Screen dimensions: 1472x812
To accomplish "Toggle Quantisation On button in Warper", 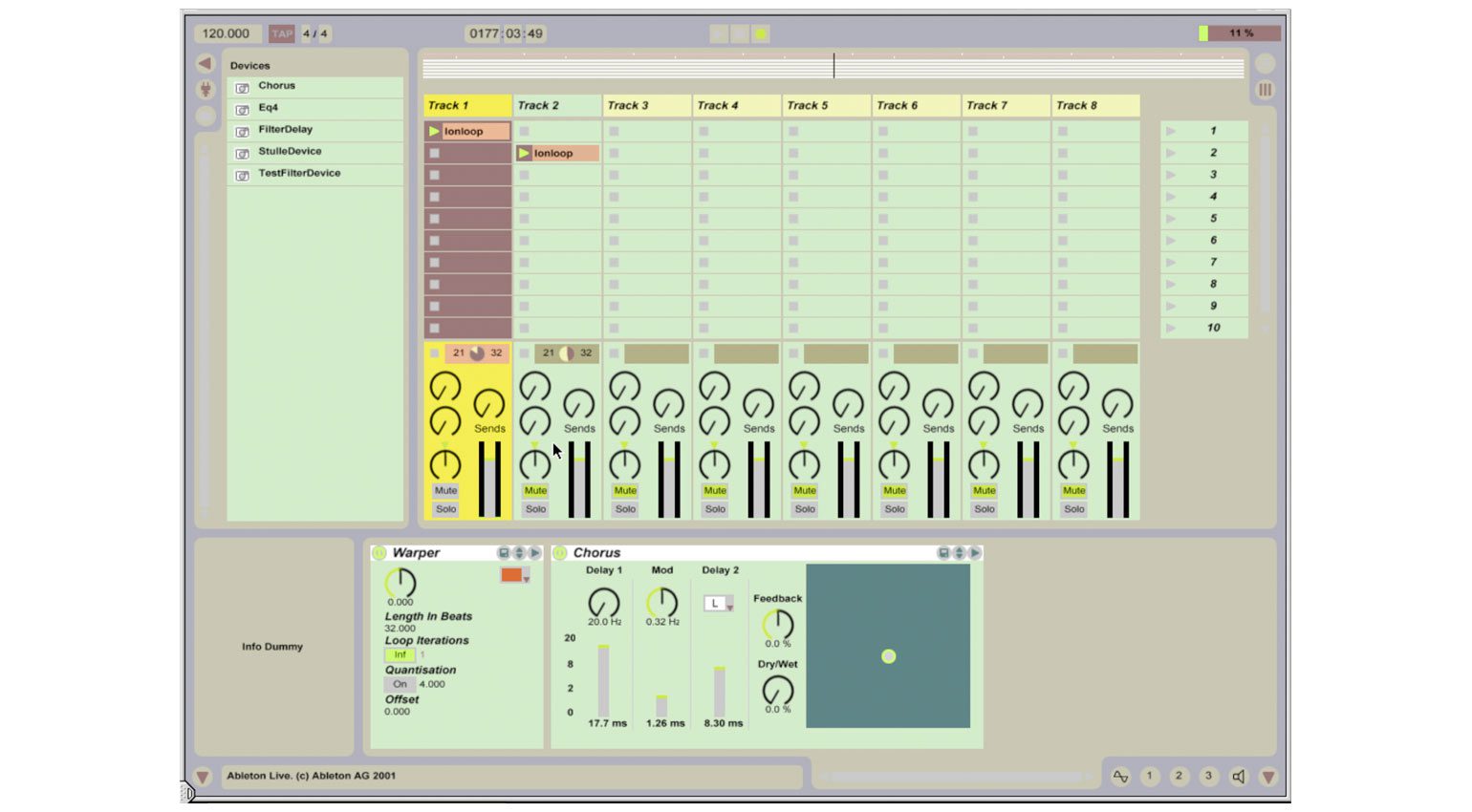I will pyautogui.click(x=400, y=684).
